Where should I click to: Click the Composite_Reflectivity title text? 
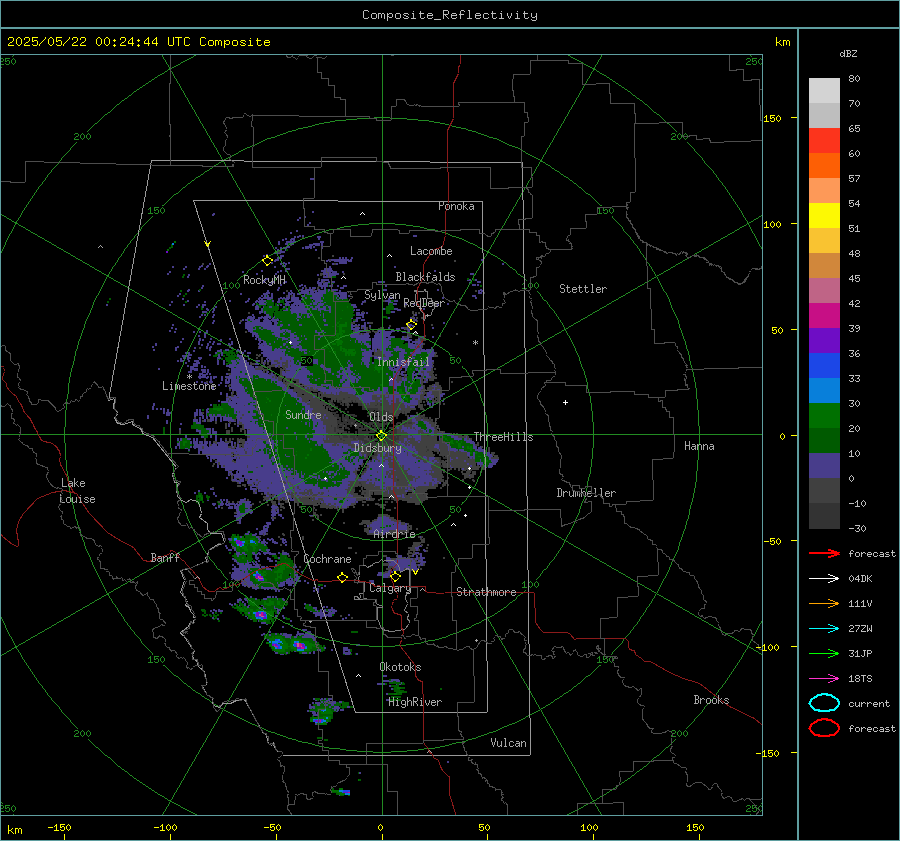click(x=450, y=15)
